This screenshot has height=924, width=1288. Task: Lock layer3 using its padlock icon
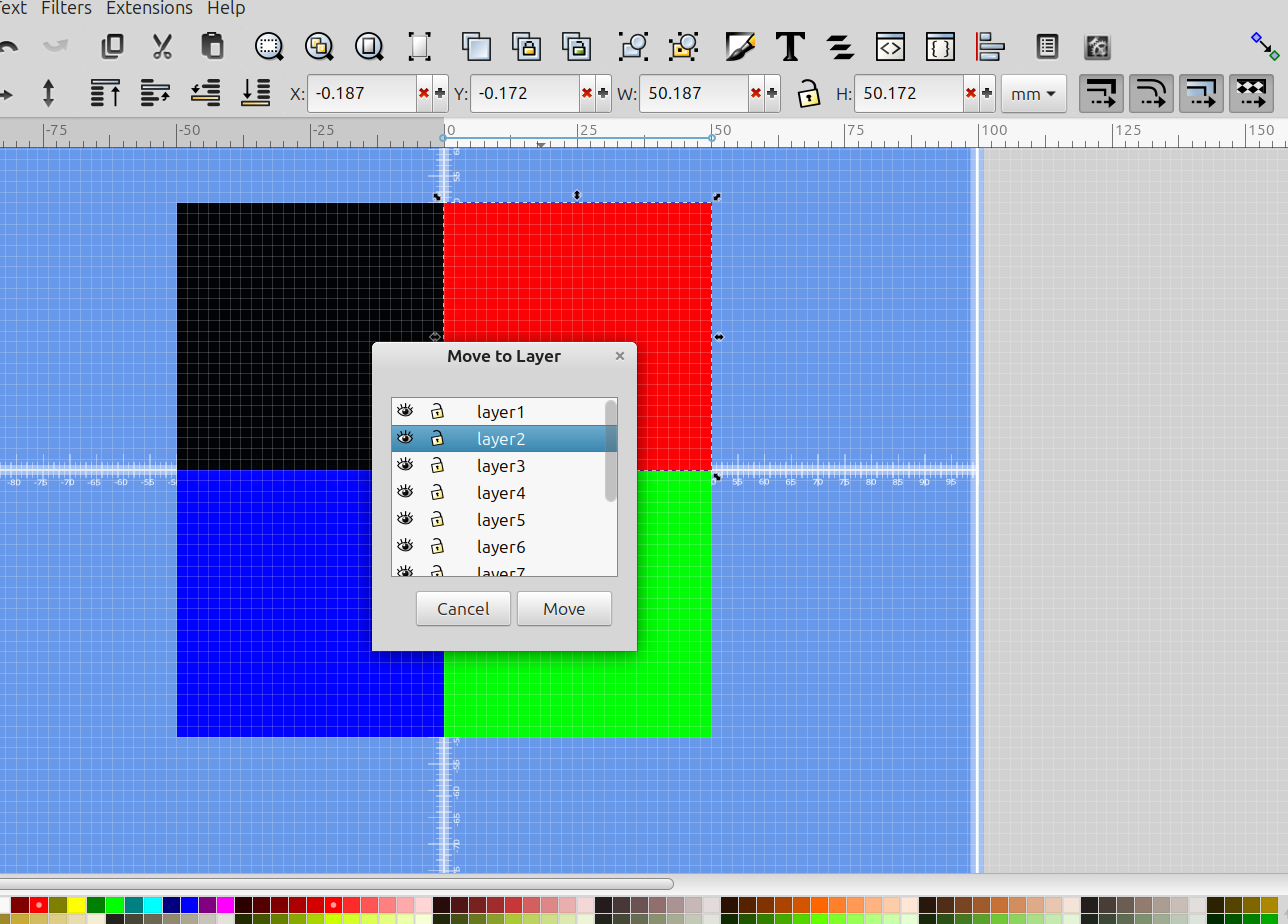437,466
